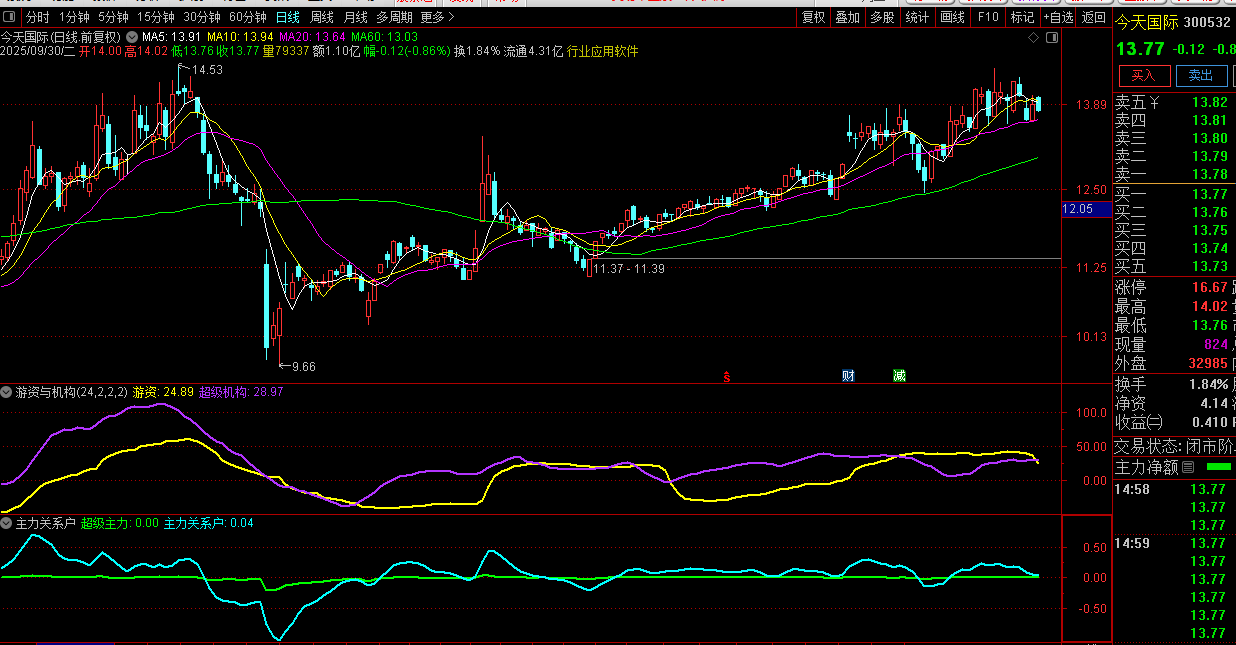Add the stock via +自选
Screen dimensions: 1236x645
click(1058, 17)
